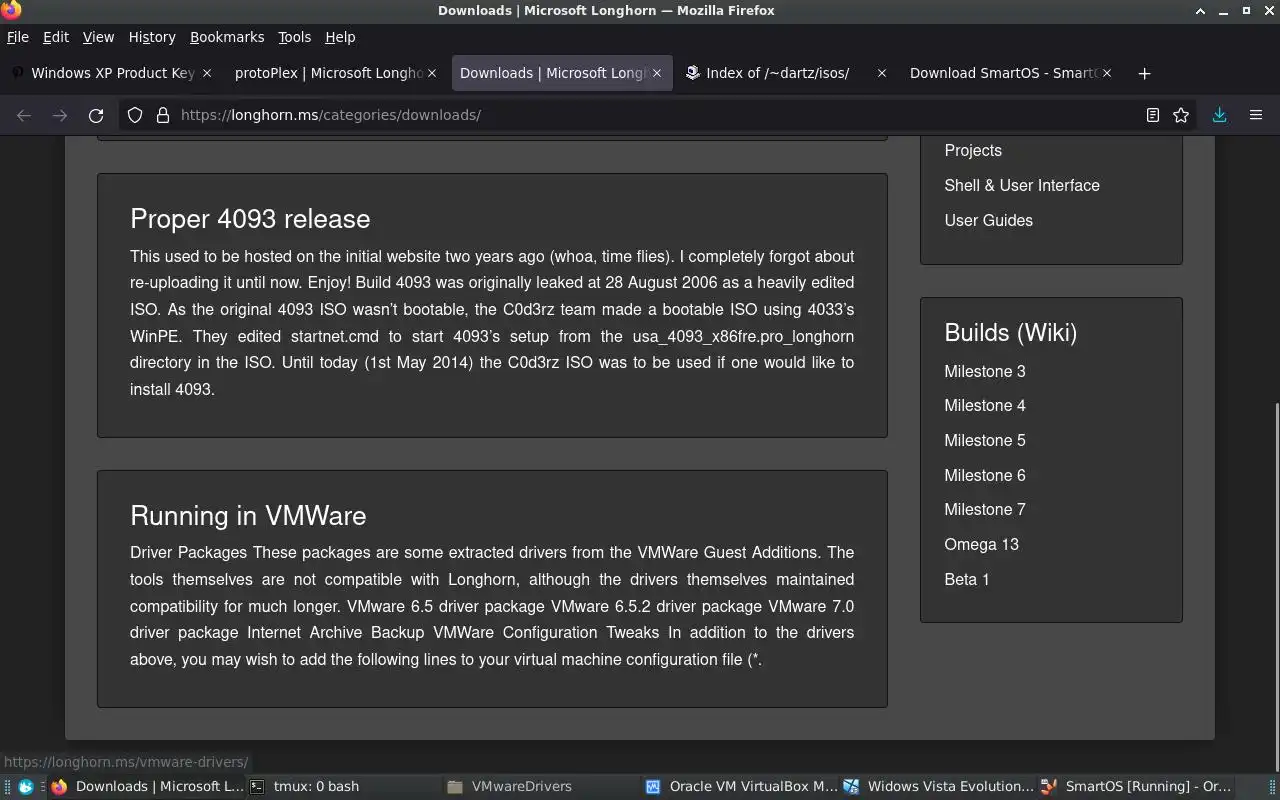Open the File menu

(18, 37)
